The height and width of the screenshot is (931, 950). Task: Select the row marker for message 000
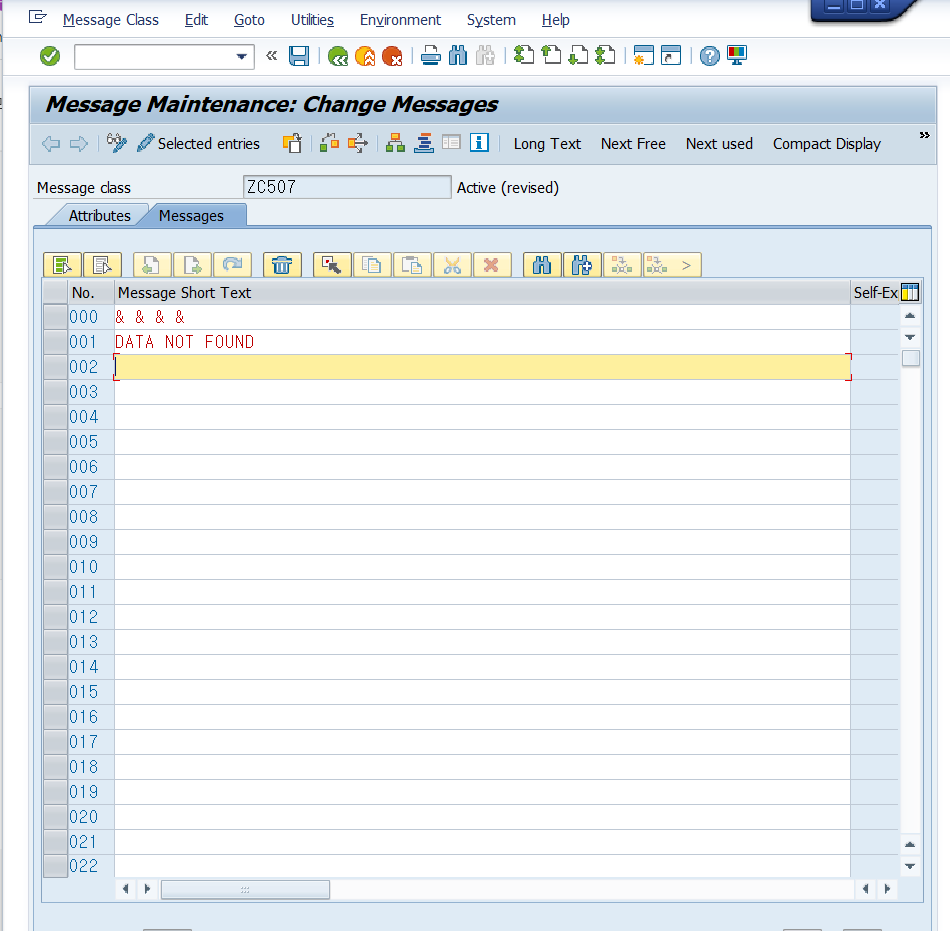pos(55,317)
